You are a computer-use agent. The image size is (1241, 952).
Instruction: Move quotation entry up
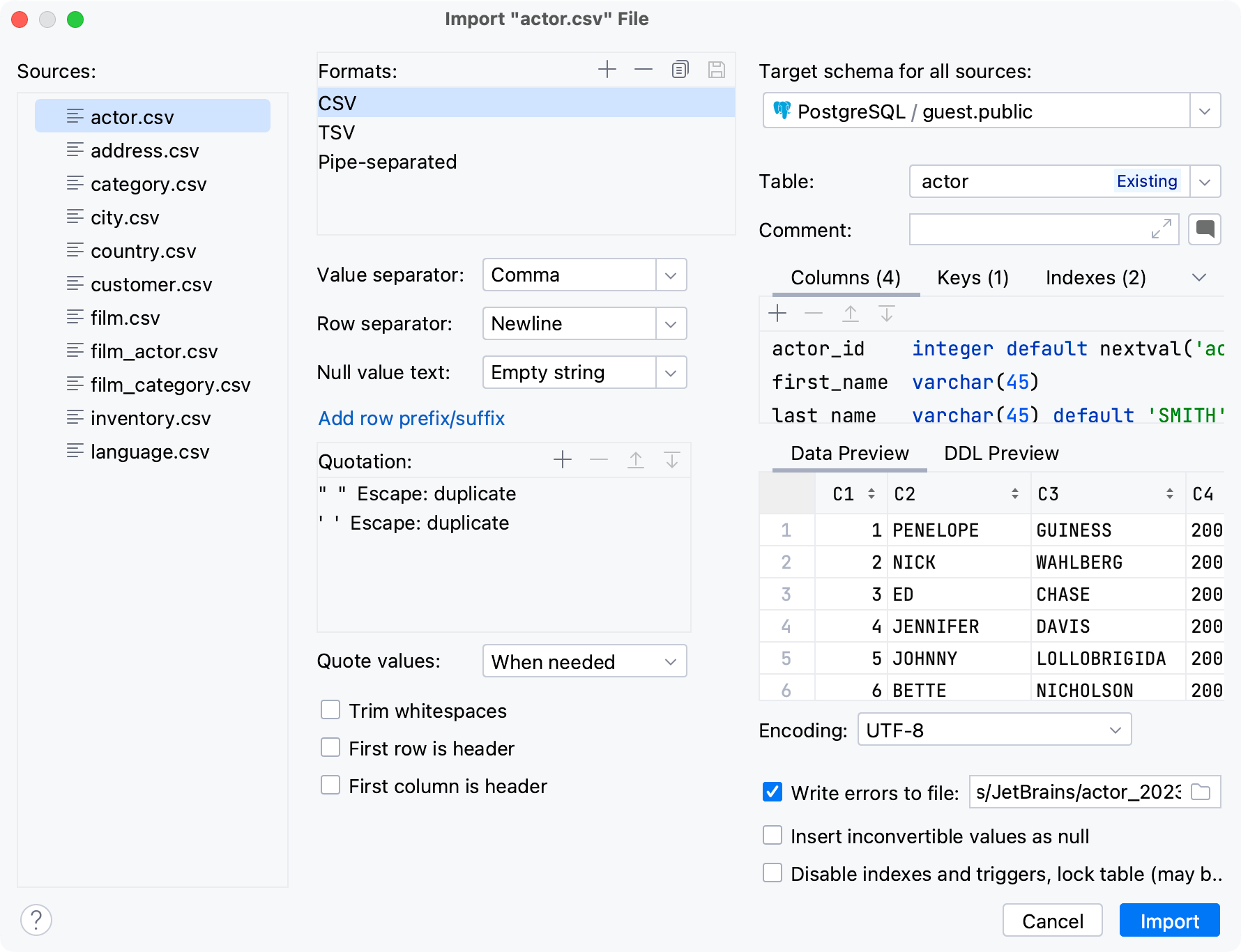coord(635,460)
